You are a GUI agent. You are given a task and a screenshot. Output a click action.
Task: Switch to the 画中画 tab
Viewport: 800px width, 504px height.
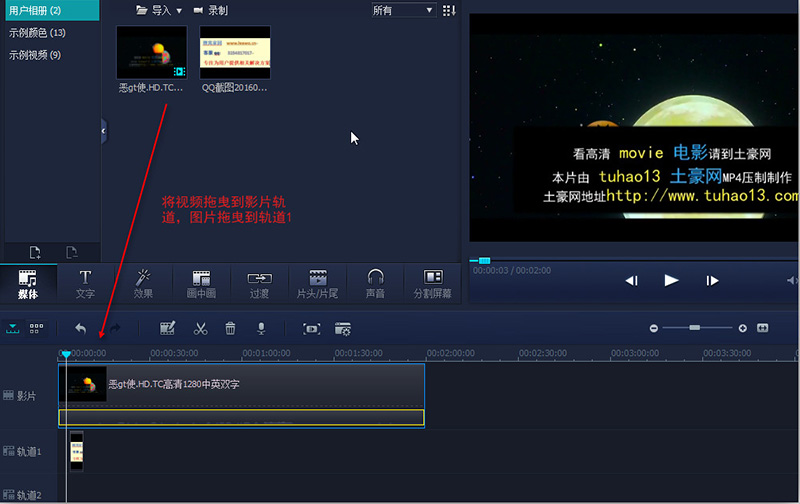[201, 284]
